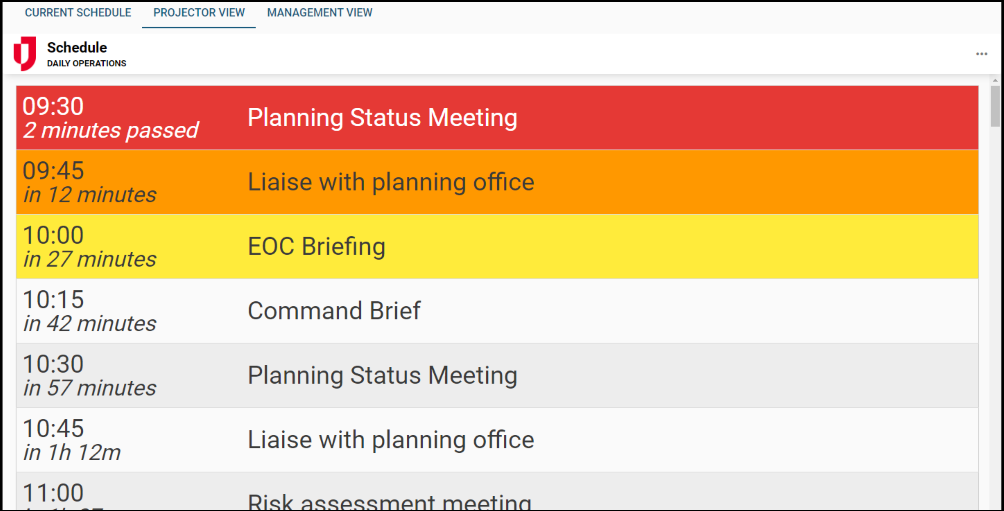Image resolution: width=1004 pixels, height=511 pixels.
Task: Open the Management View tab
Action: (320, 13)
